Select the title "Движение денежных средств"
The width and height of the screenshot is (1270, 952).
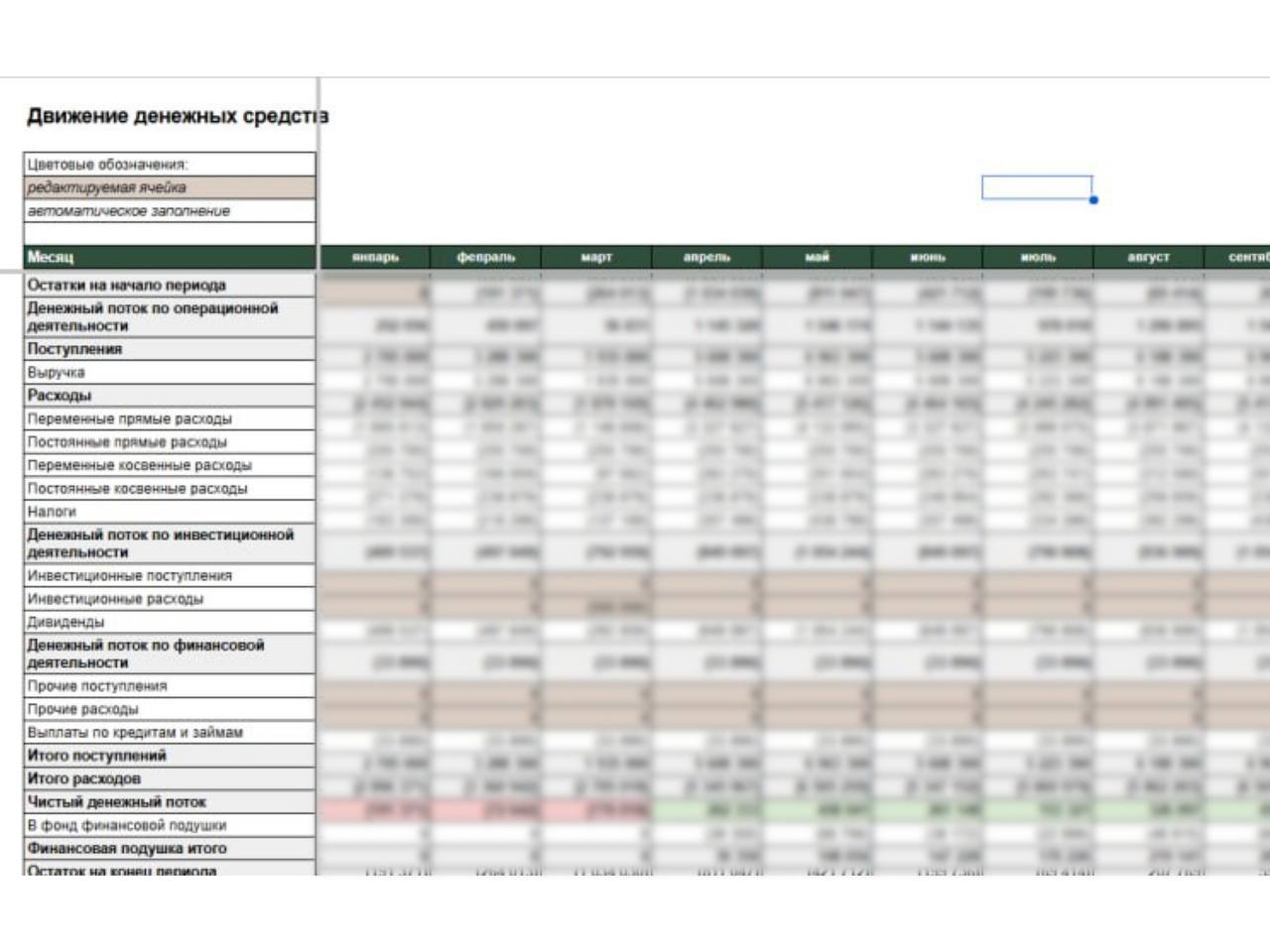[178, 116]
